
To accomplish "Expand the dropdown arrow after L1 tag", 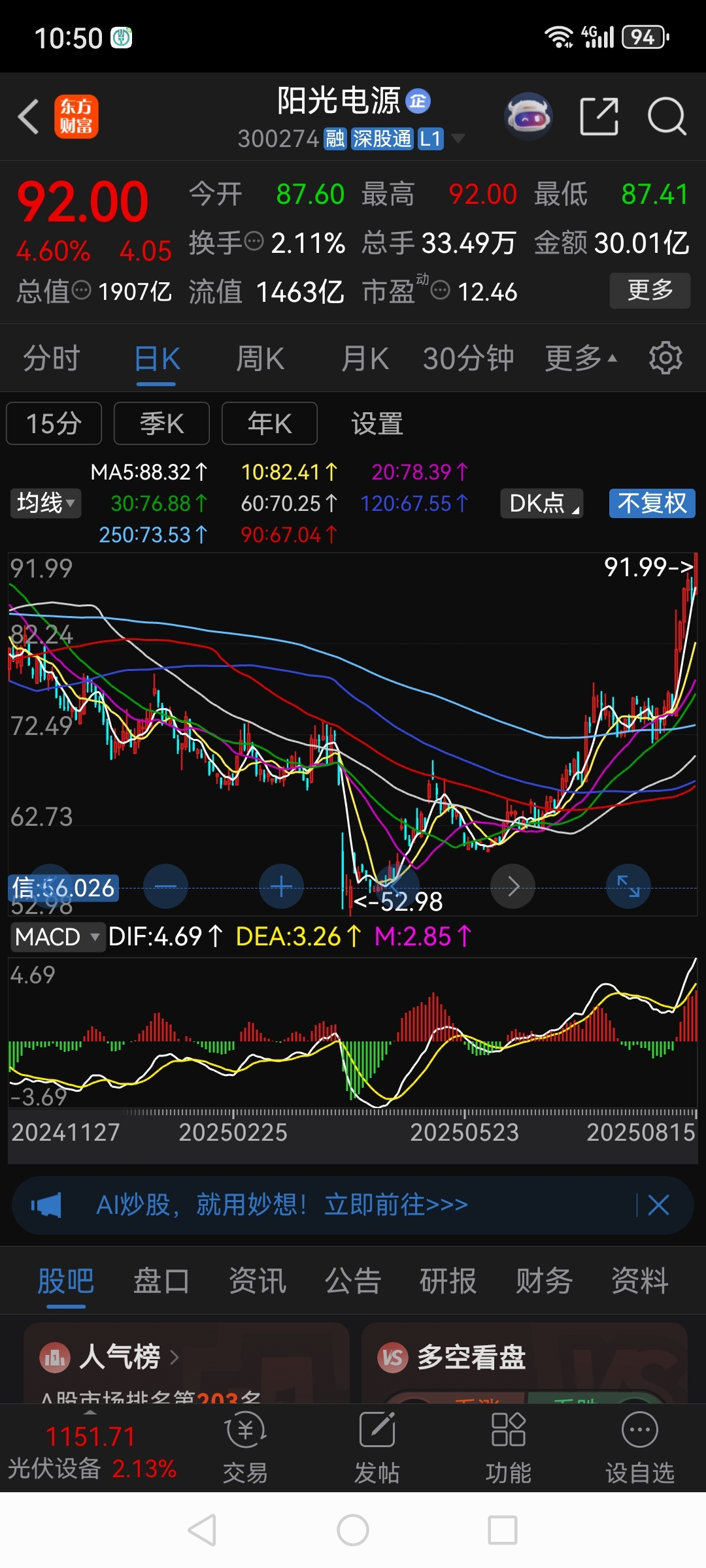I will tap(458, 139).
